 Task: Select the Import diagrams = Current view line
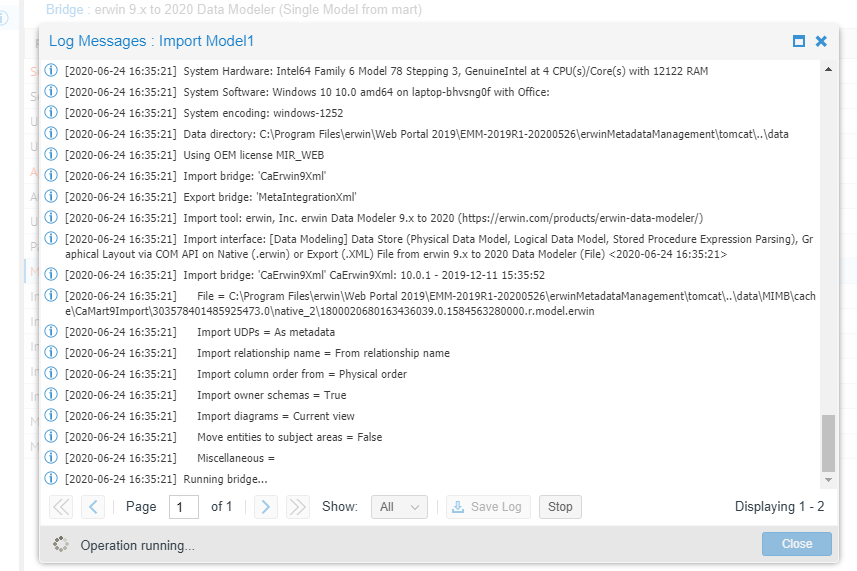[x=275, y=416]
